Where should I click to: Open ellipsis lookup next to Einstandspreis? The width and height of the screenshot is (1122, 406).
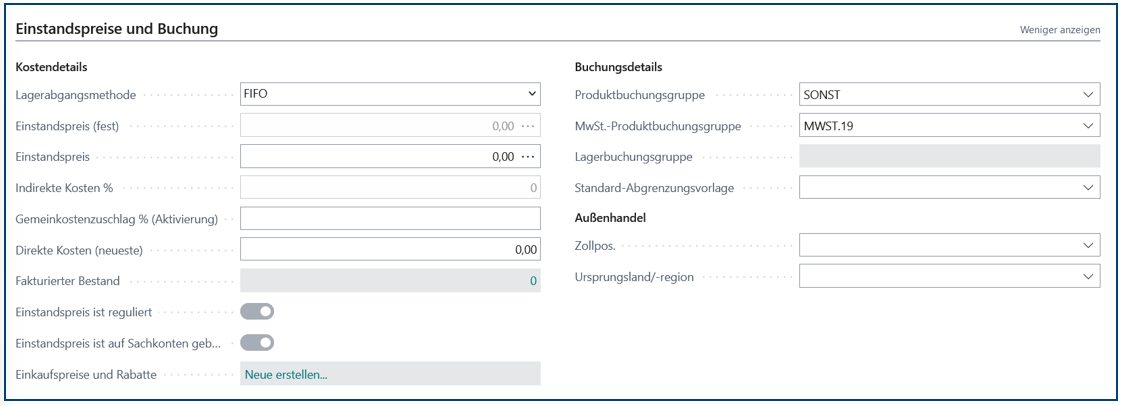(x=528, y=157)
